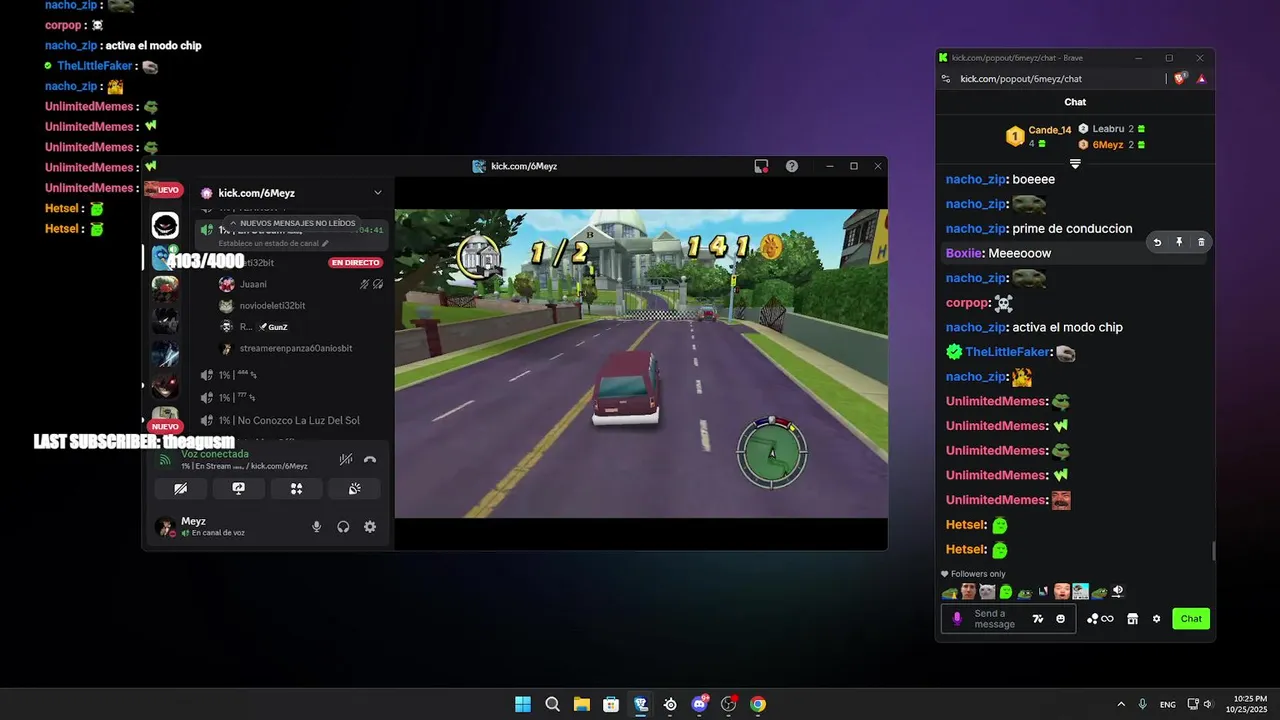Open Meyz user profile avatar
Viewport: 1280px width, 720px height.
(165, 527)
